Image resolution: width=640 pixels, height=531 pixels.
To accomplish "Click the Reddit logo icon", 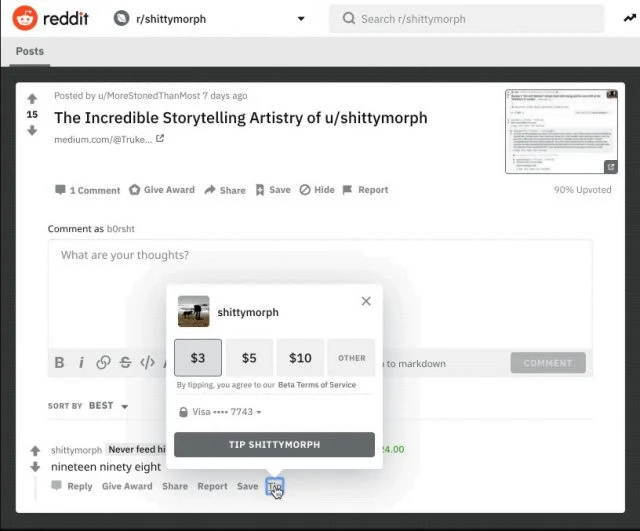I will coord(25,18).
